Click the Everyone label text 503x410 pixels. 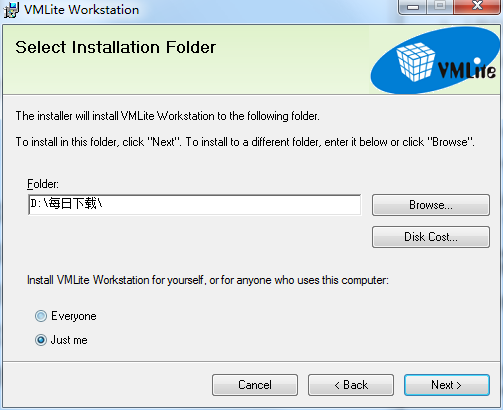tap(74, 316)
